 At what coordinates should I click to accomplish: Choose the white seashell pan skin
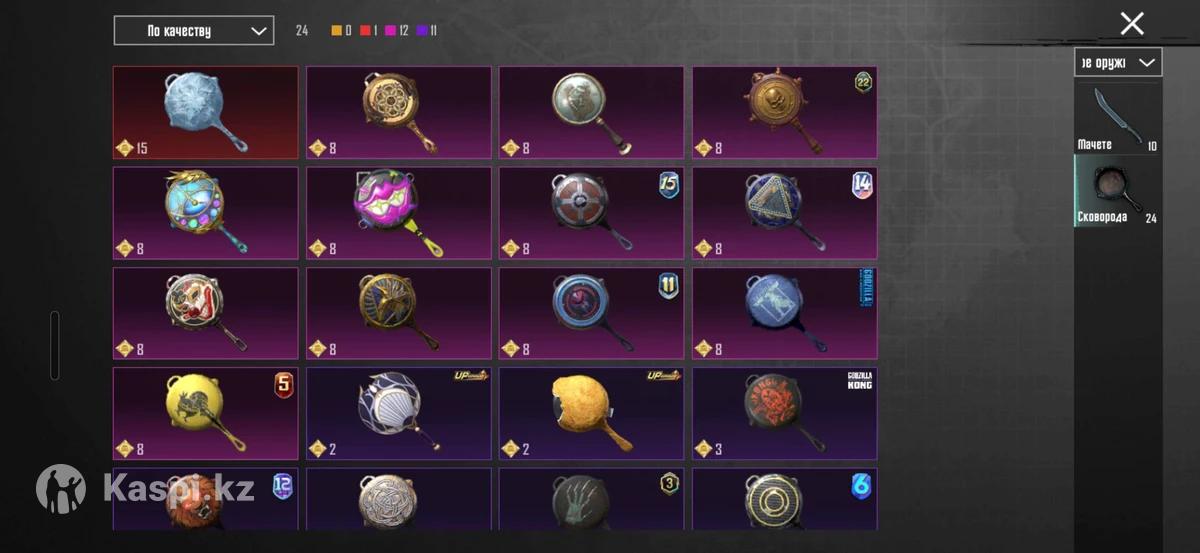coord(398,414)
